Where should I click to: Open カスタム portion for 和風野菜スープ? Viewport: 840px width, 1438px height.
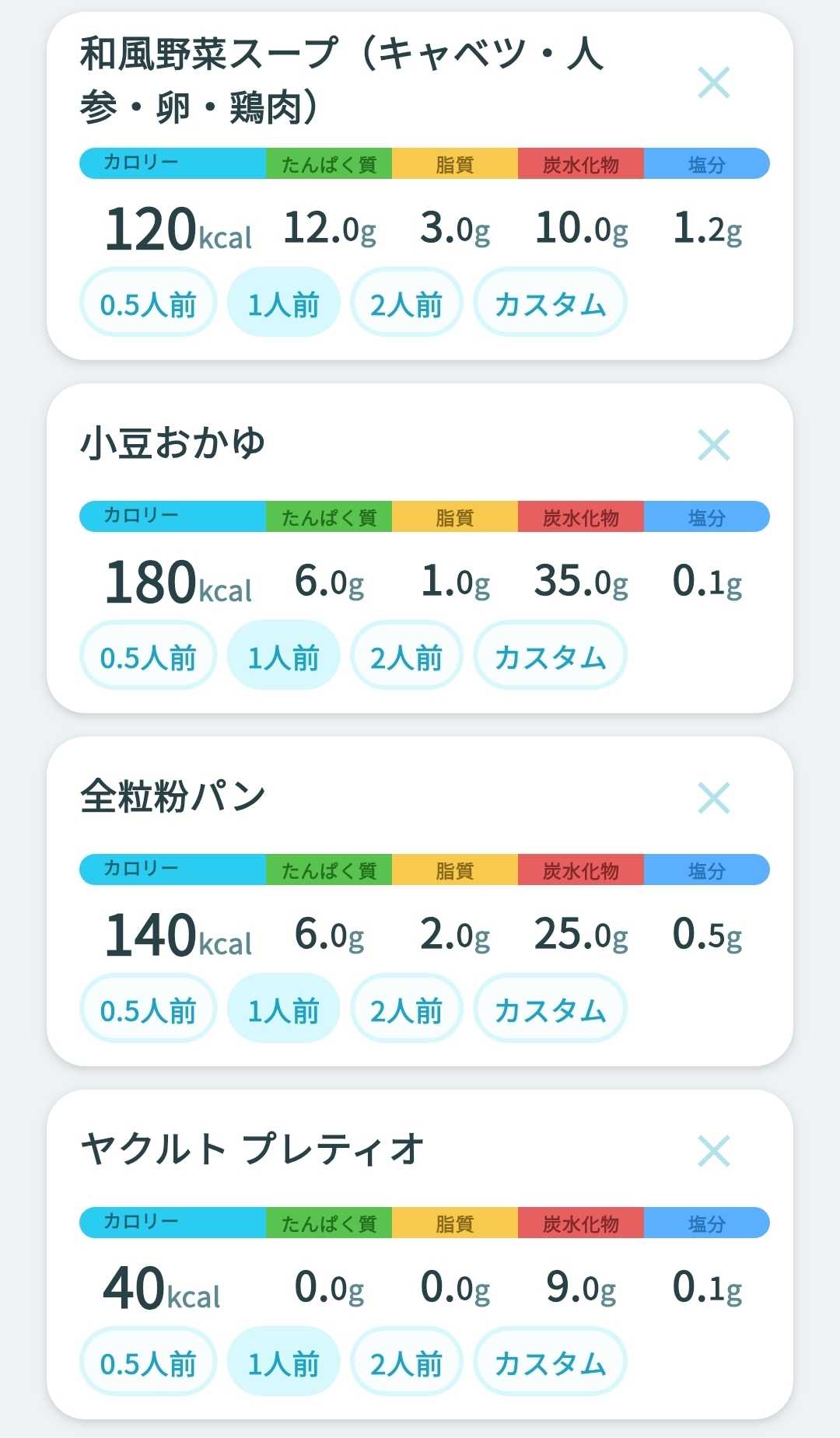(x=551, y=303)
